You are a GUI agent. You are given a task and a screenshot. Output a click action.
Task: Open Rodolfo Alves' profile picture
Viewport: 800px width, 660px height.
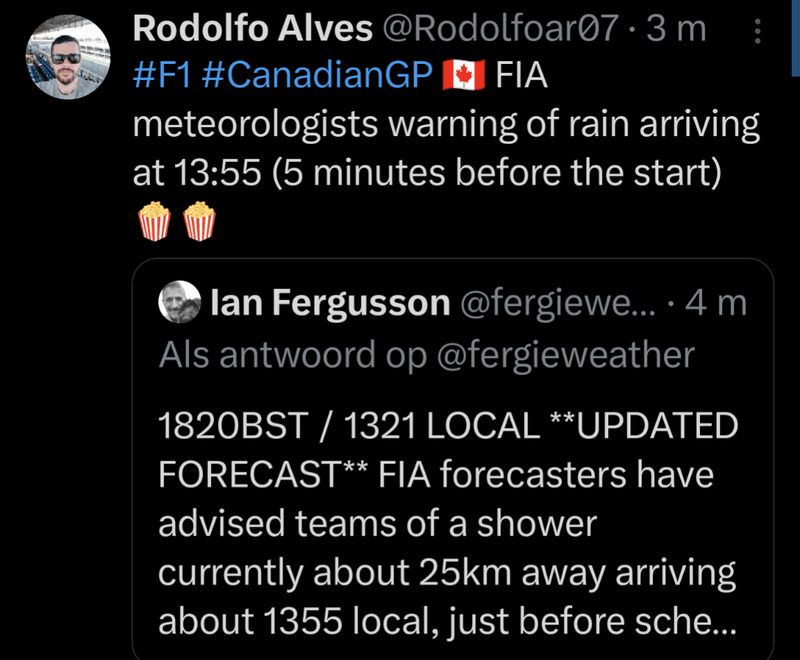[x=67, y=60]
